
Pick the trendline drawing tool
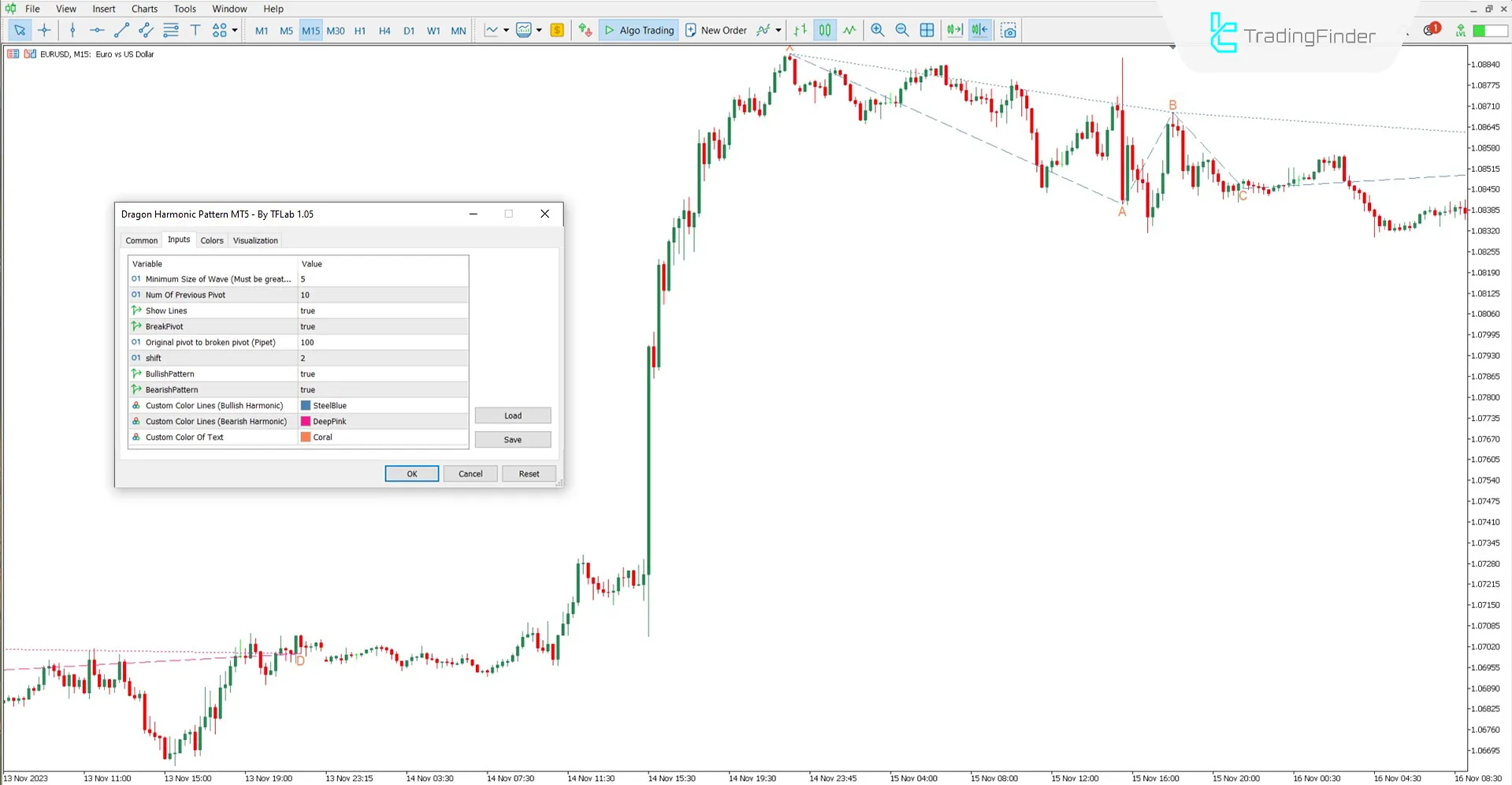pos(121,31)
